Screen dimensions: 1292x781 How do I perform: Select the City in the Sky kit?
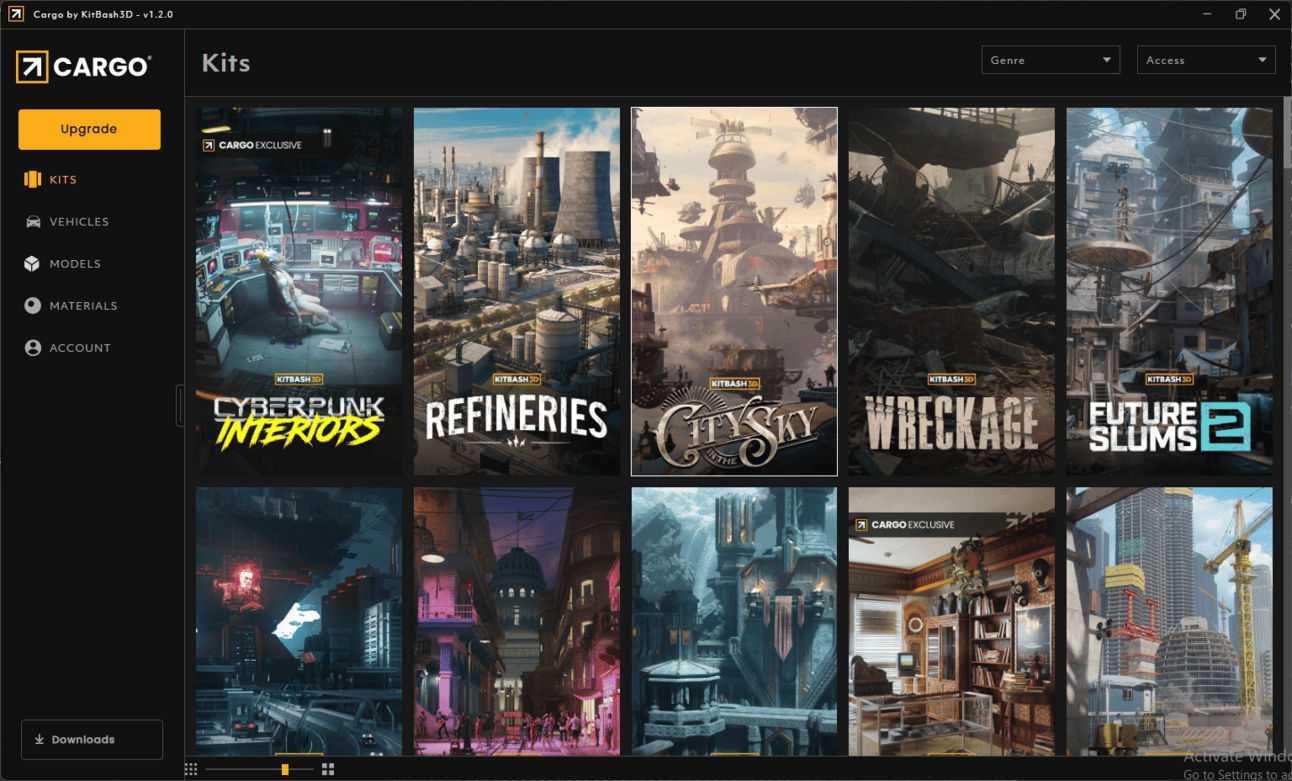click(734, 291)
